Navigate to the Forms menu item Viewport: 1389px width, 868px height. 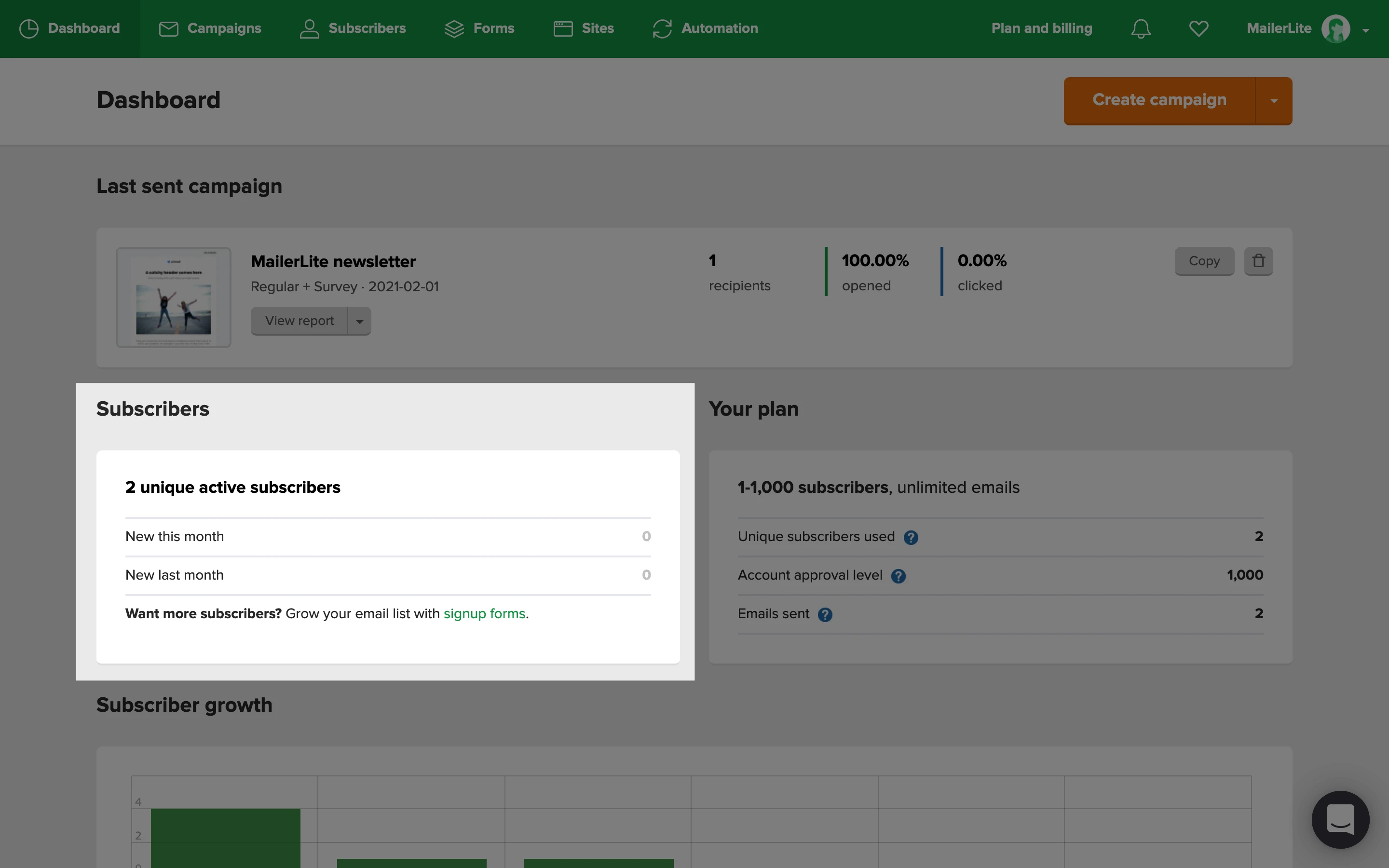coord(479,29)
